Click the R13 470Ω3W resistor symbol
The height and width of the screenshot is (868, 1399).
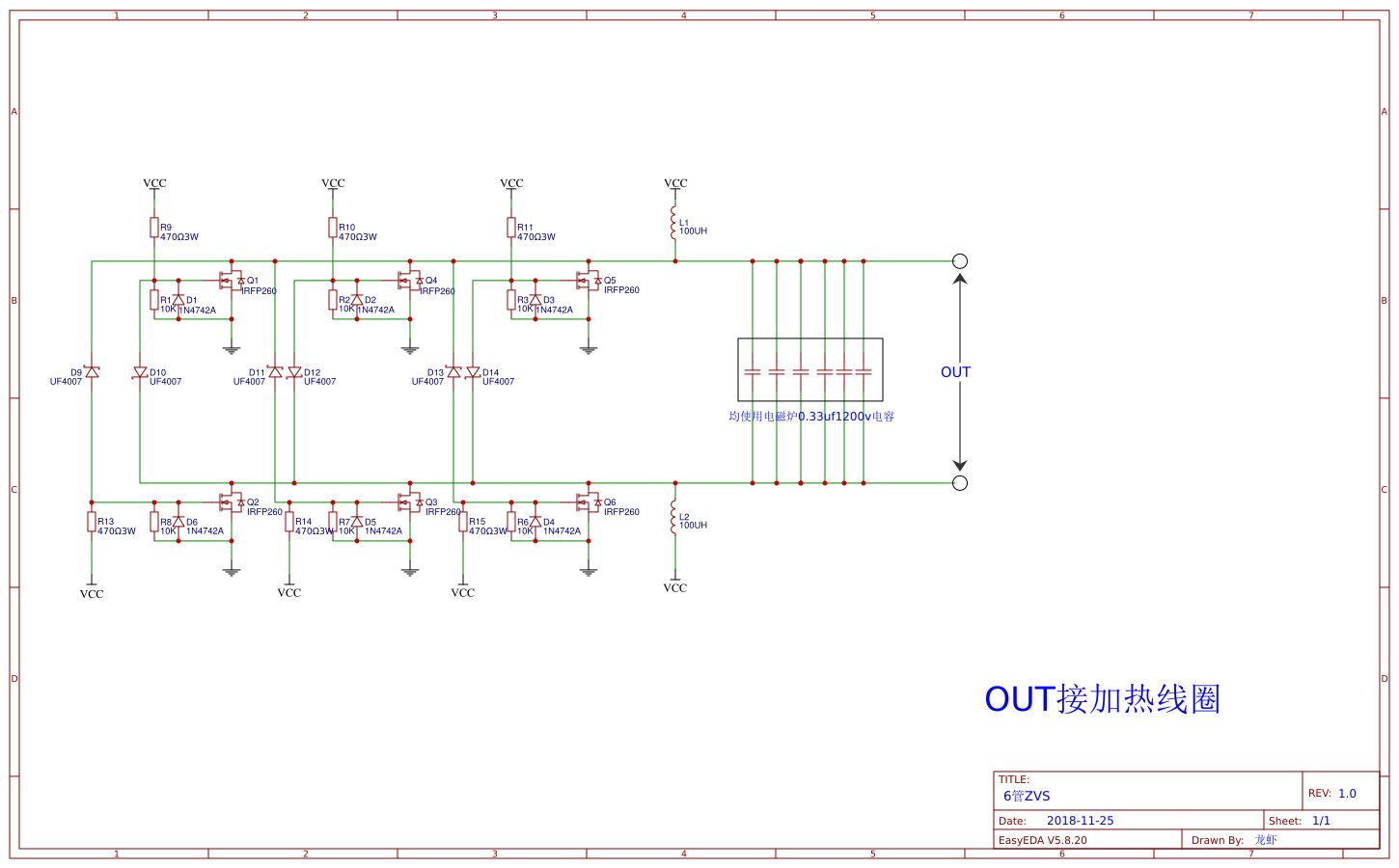(x=92, y=522)
